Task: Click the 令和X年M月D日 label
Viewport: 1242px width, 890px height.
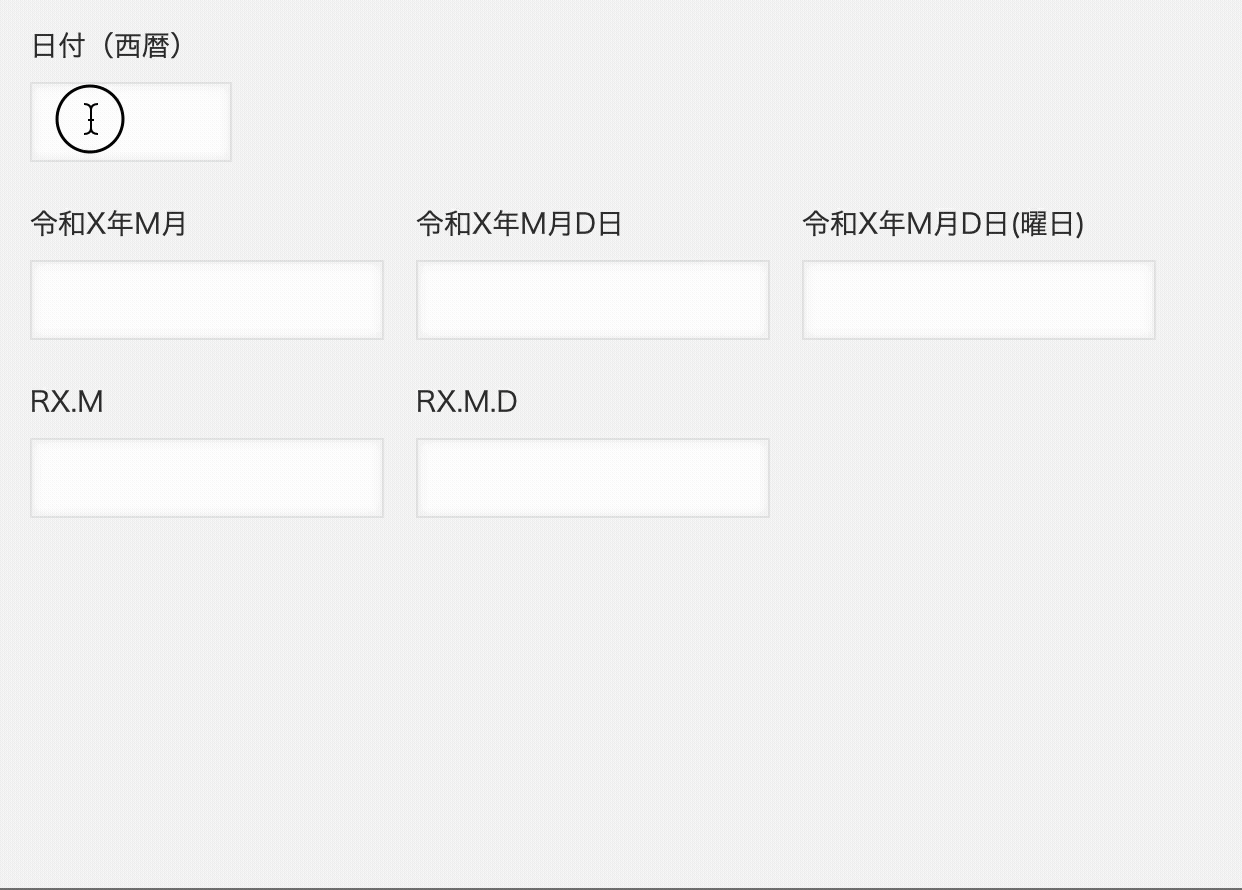Action: (519, 224)
